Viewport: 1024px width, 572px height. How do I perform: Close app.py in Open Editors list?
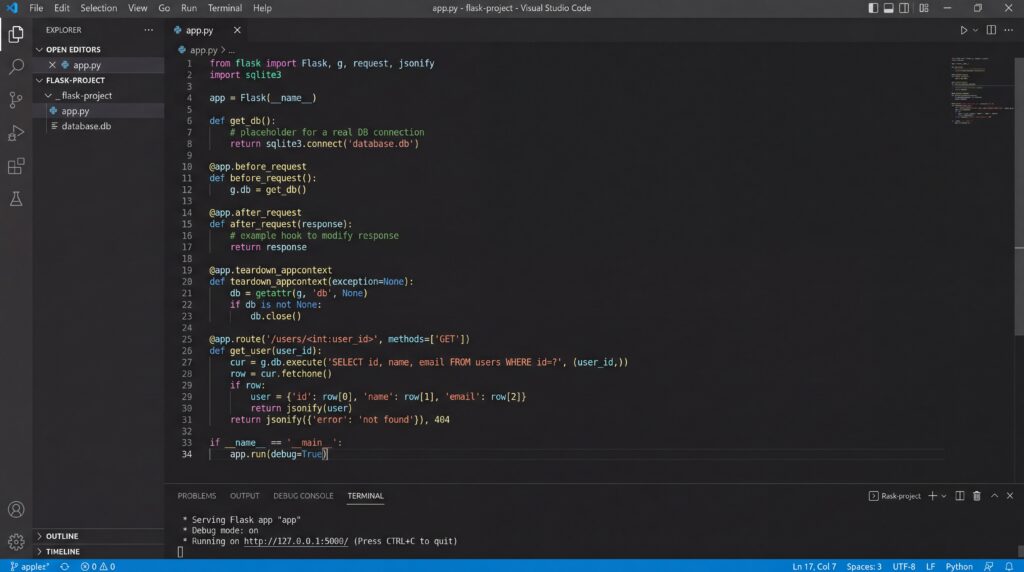52,65
